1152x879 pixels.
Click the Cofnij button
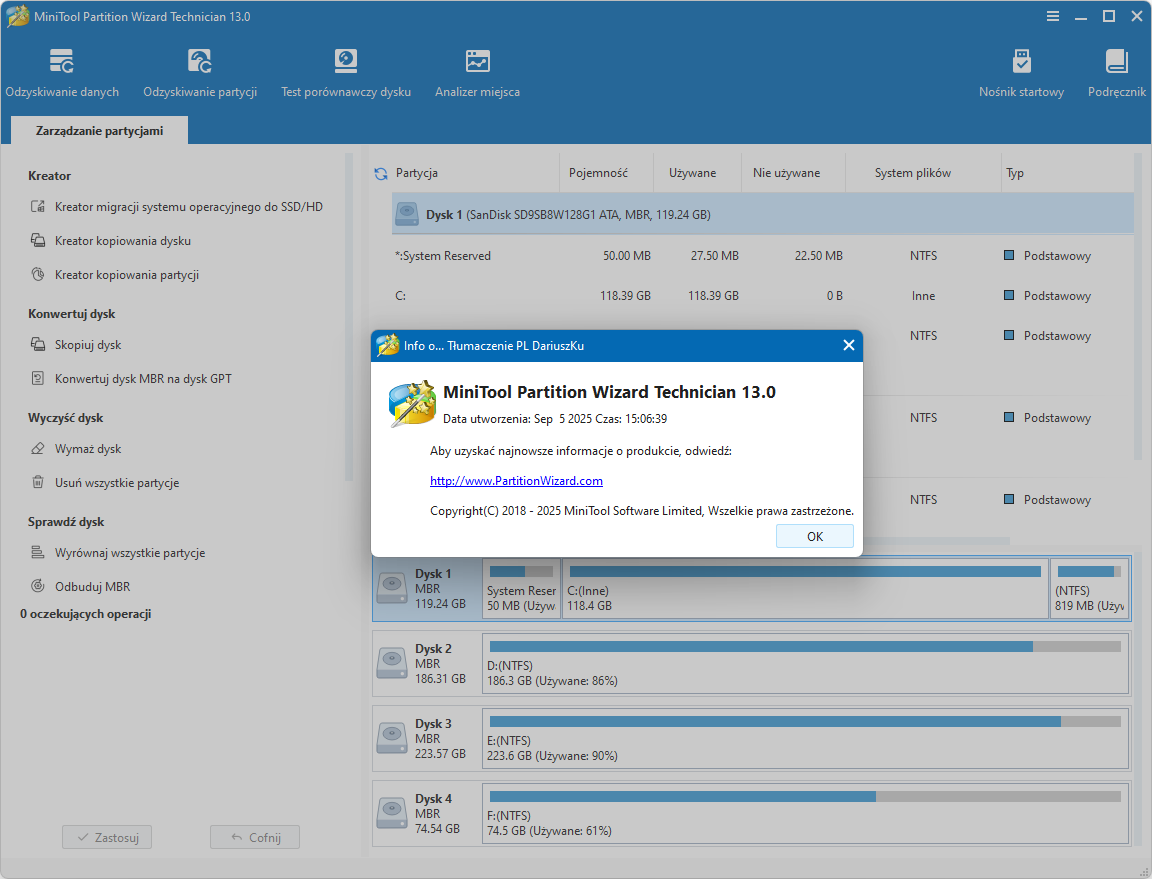pyautogui.click(x=255, y=837)
